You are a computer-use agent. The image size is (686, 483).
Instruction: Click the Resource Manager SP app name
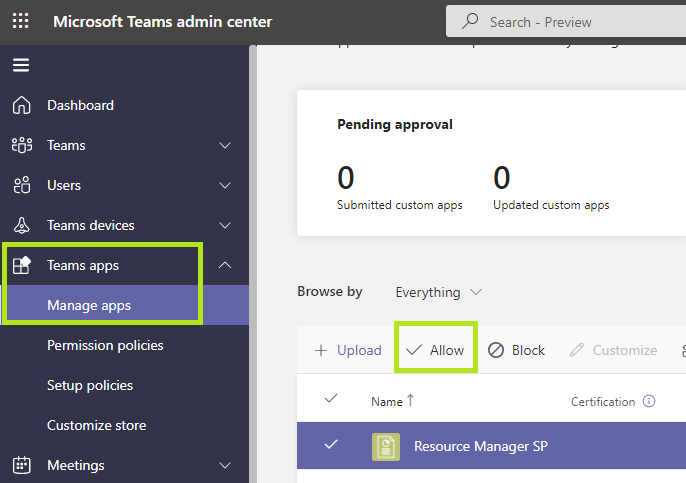(481, 446)
